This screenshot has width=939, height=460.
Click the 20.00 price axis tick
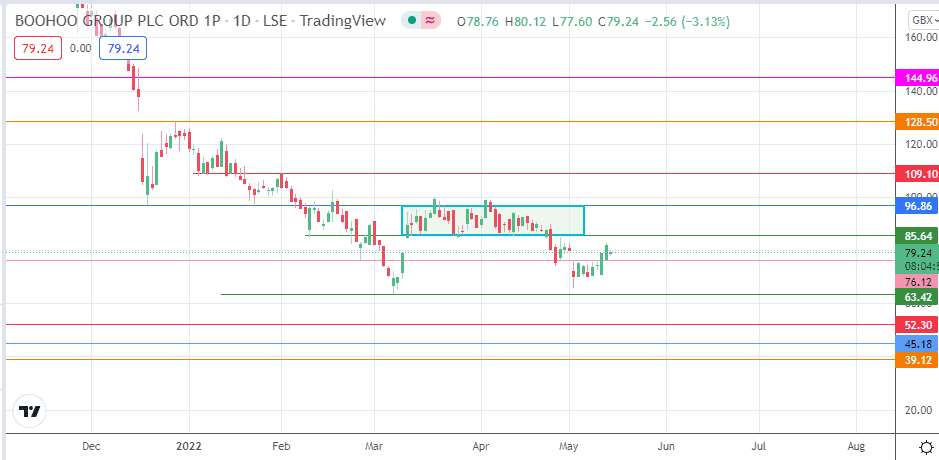920,410
